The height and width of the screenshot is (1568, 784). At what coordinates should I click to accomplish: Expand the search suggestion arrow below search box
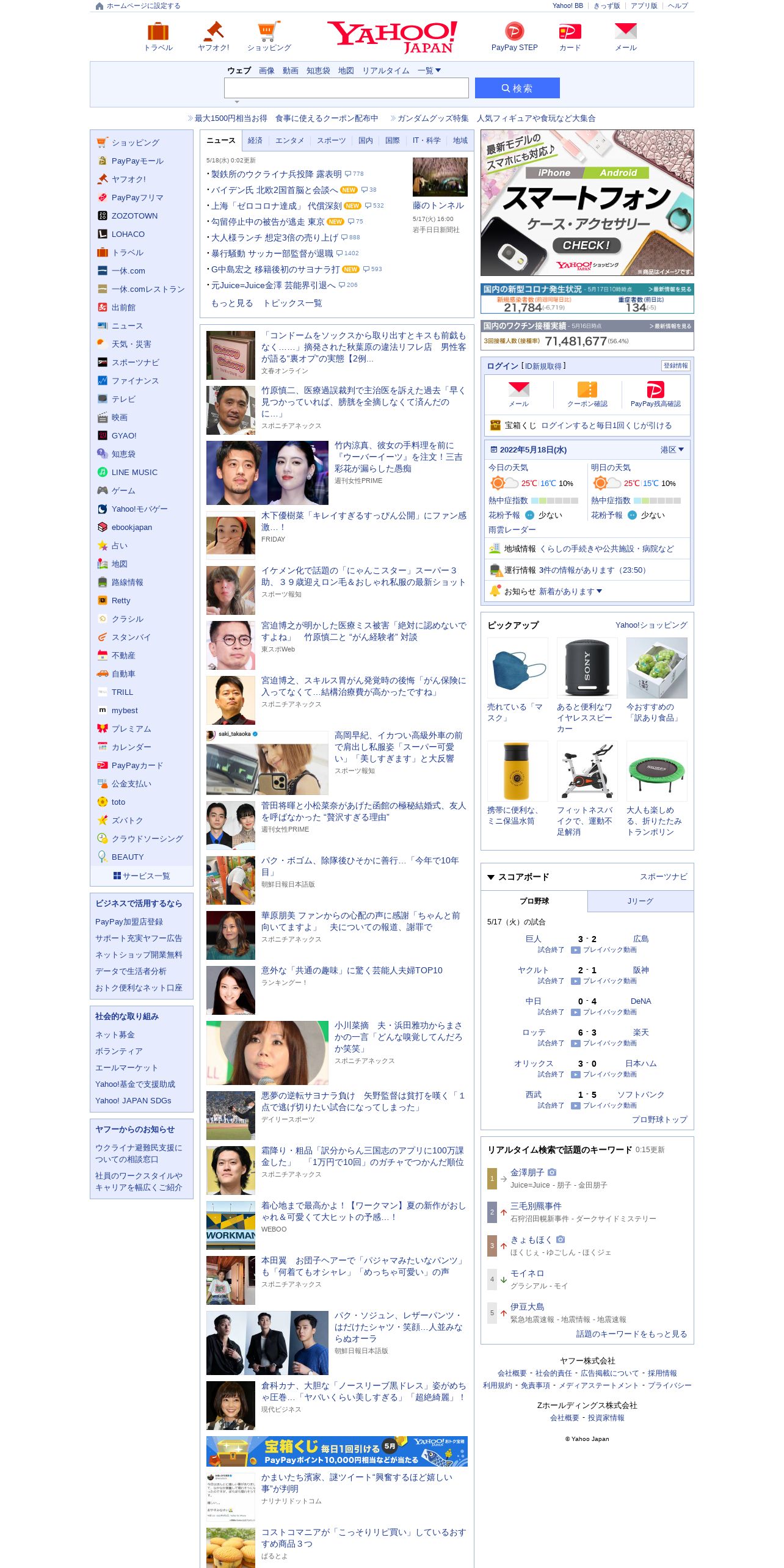pos(237,102)
